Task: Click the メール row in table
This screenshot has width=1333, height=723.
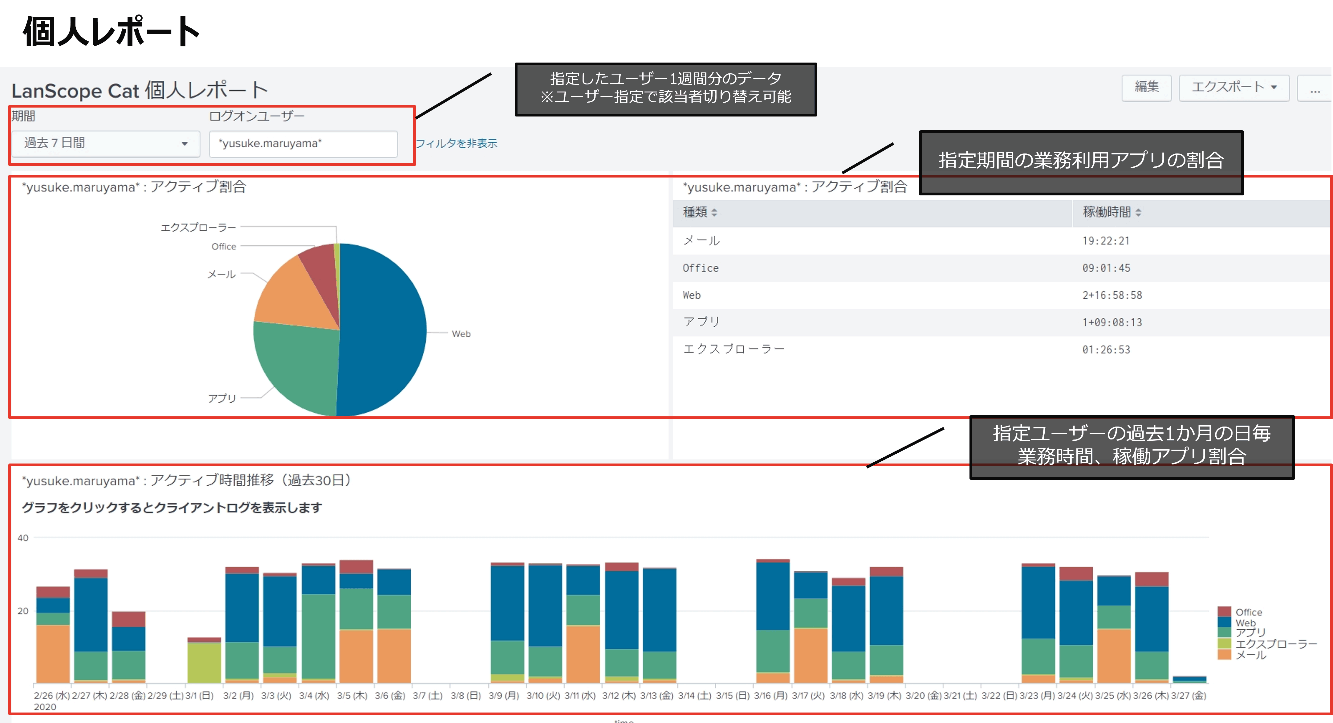Action: tap(1001, 241)
